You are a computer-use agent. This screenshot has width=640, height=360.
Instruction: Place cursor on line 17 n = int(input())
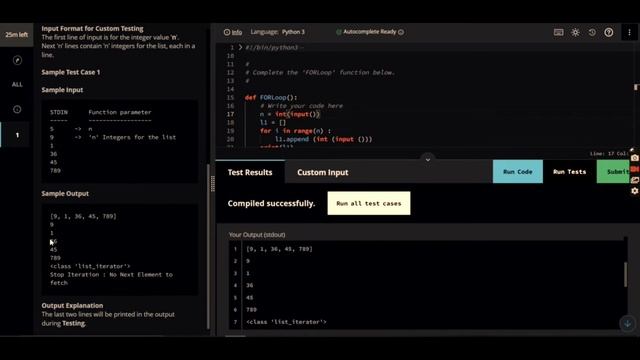tap(290, 114)
